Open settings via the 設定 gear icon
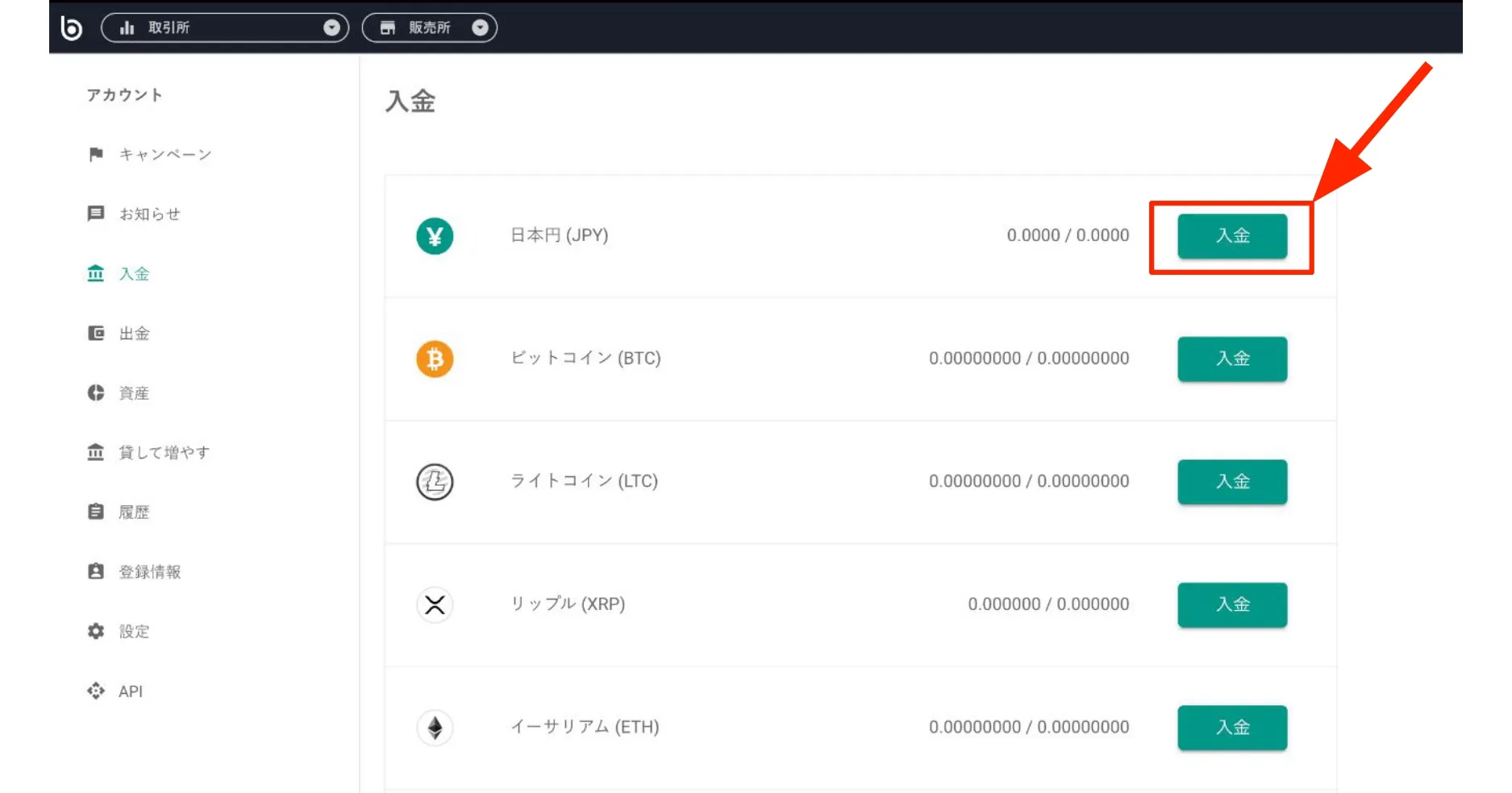 [x=95, y=631]
